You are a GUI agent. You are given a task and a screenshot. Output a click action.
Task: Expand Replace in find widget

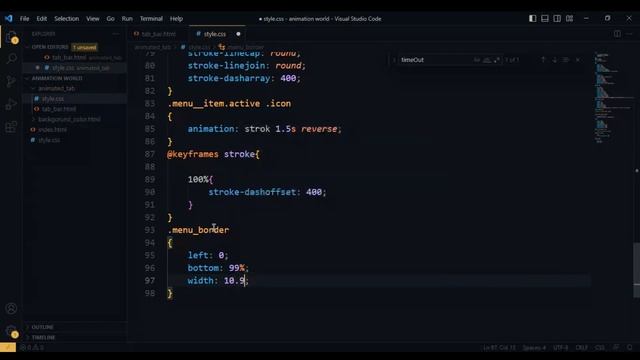(394, 60)
